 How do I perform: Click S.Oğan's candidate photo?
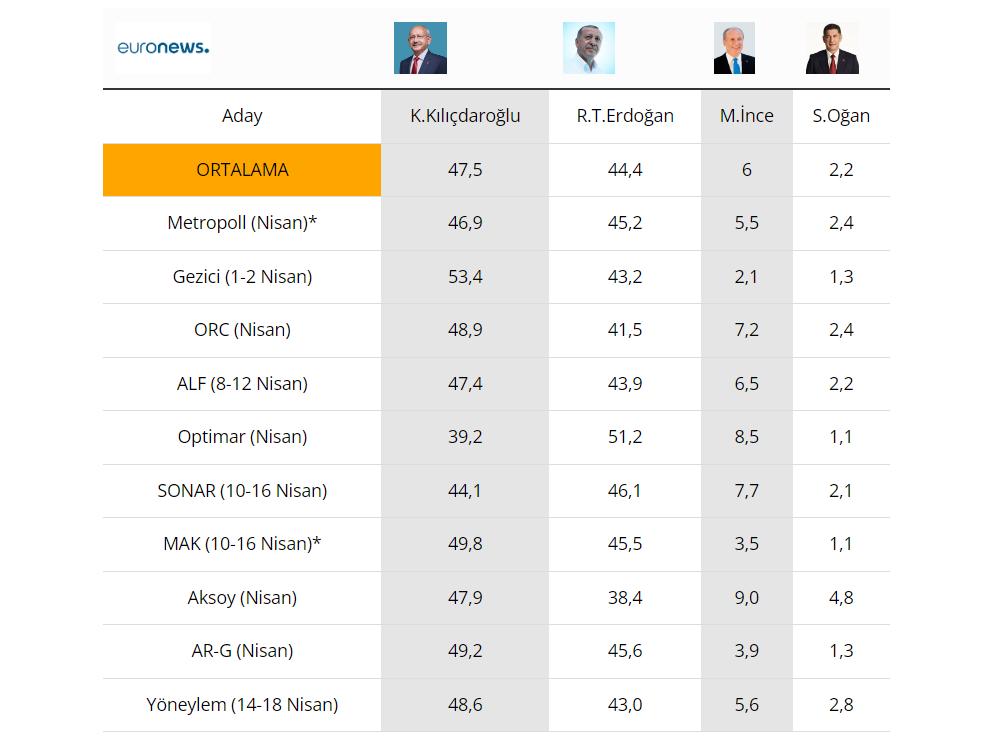[x=832, y=48]
